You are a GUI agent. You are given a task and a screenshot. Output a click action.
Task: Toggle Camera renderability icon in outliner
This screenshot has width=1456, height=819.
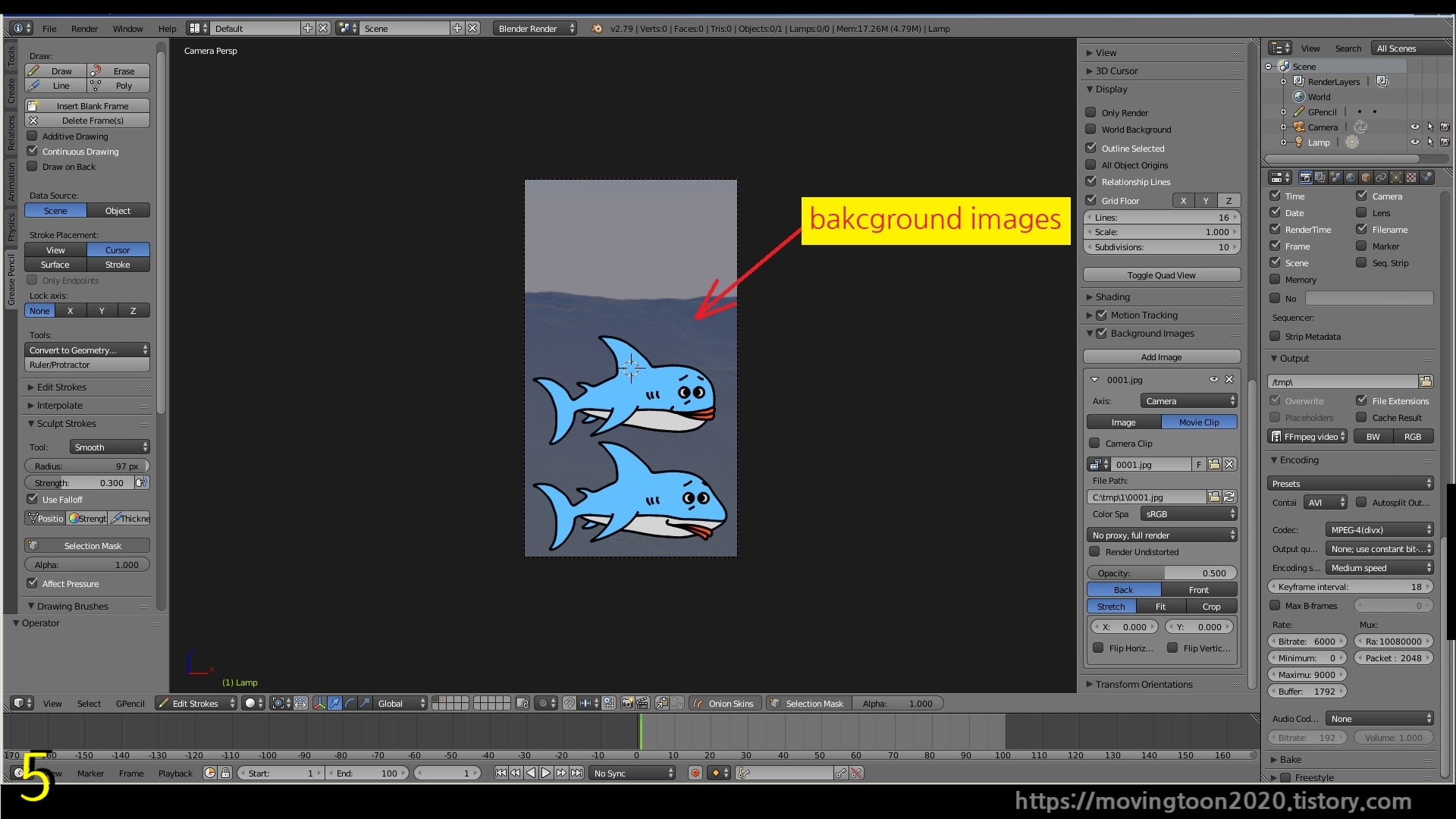1445,127
